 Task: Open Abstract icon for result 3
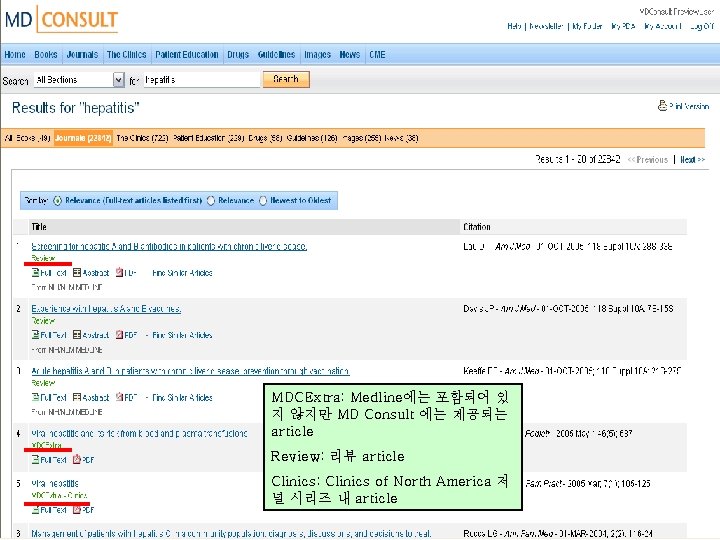[x=77, y=397]
